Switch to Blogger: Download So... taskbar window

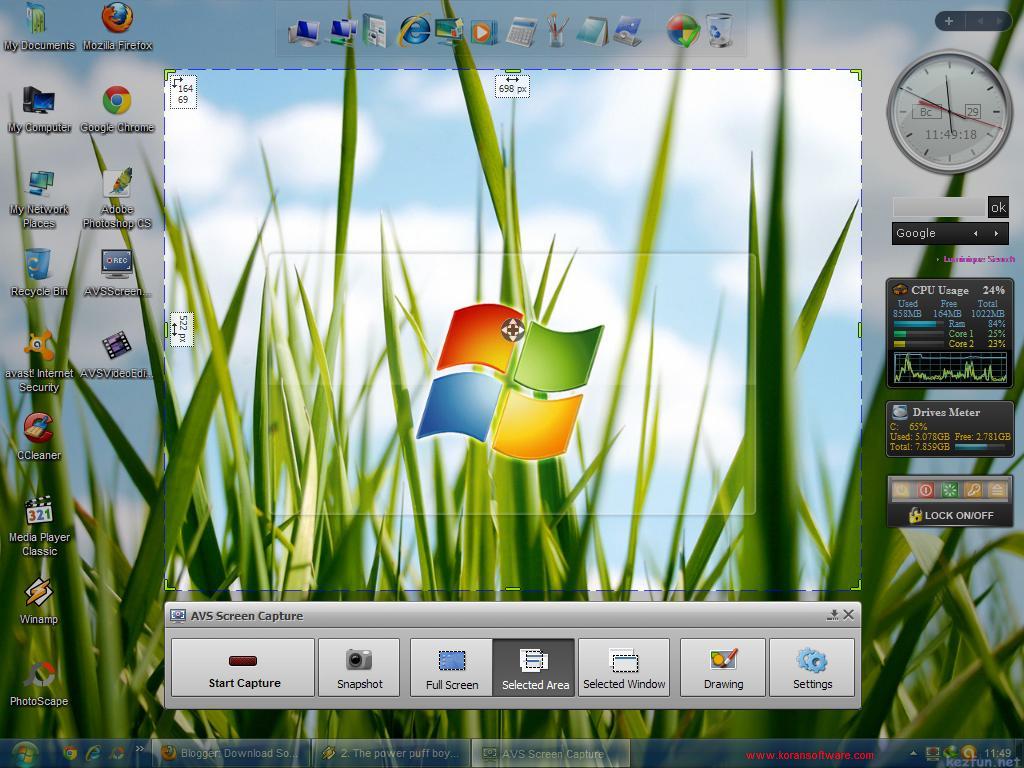click(x=230, y=753)
